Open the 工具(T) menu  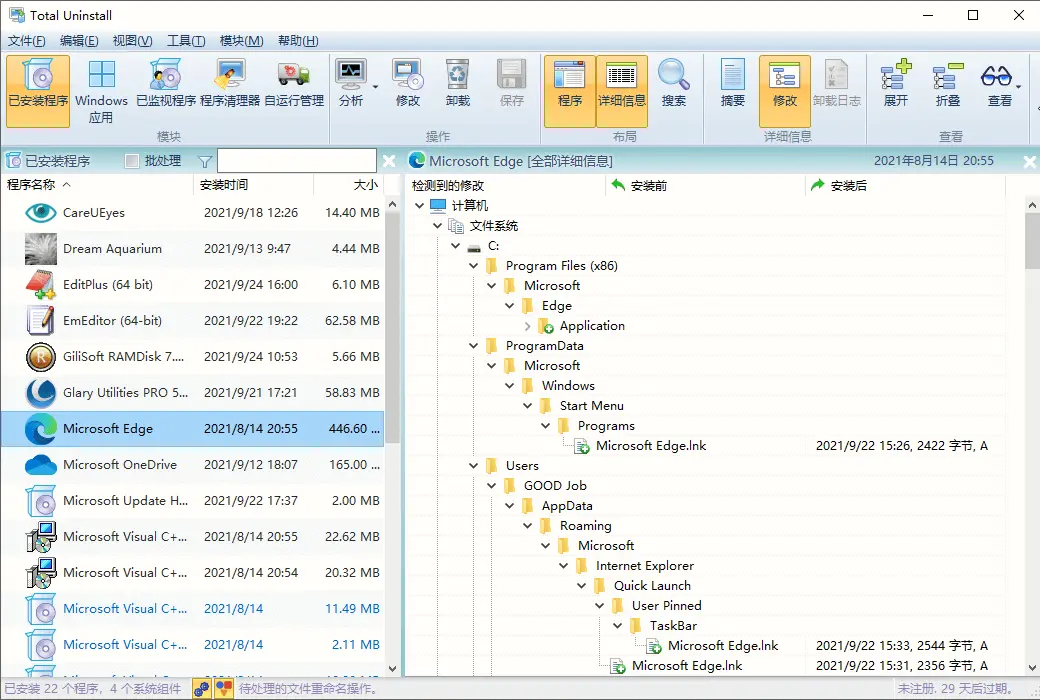coord(186,41)
